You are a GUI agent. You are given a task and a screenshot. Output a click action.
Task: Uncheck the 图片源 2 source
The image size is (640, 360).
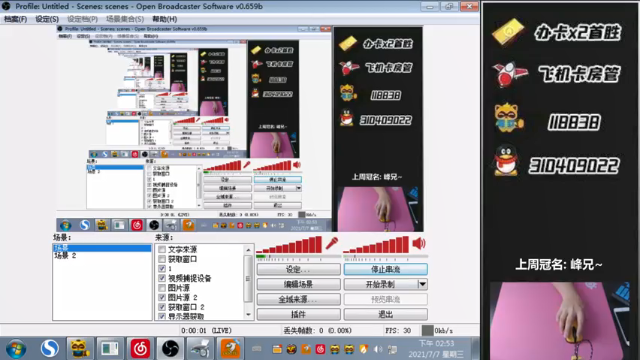click(x=162, y=297)
